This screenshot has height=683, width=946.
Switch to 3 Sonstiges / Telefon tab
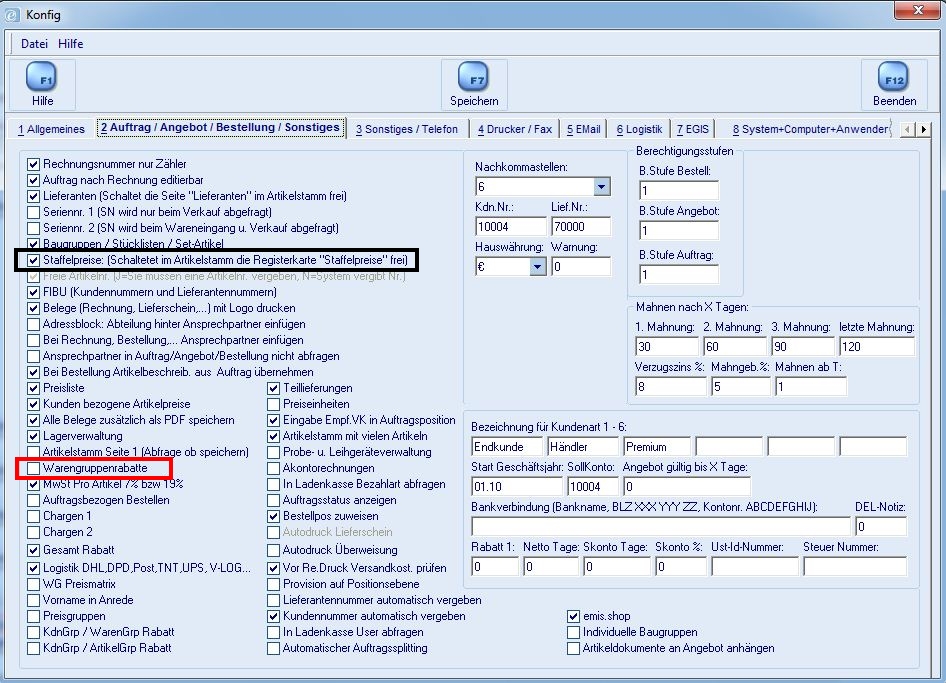(407, 129)
